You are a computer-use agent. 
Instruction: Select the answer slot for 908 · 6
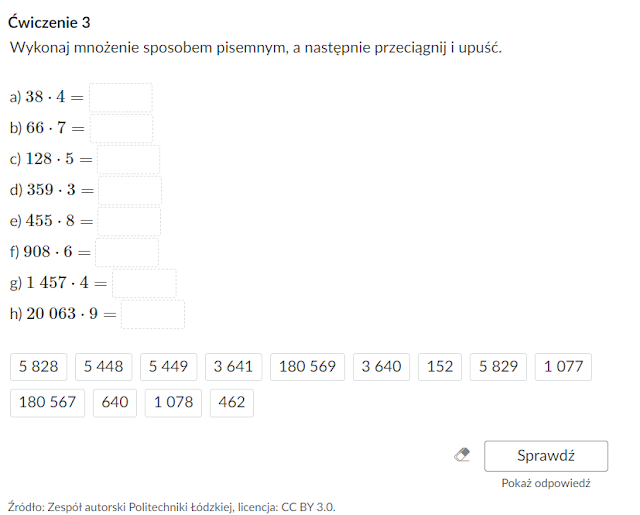127,253
